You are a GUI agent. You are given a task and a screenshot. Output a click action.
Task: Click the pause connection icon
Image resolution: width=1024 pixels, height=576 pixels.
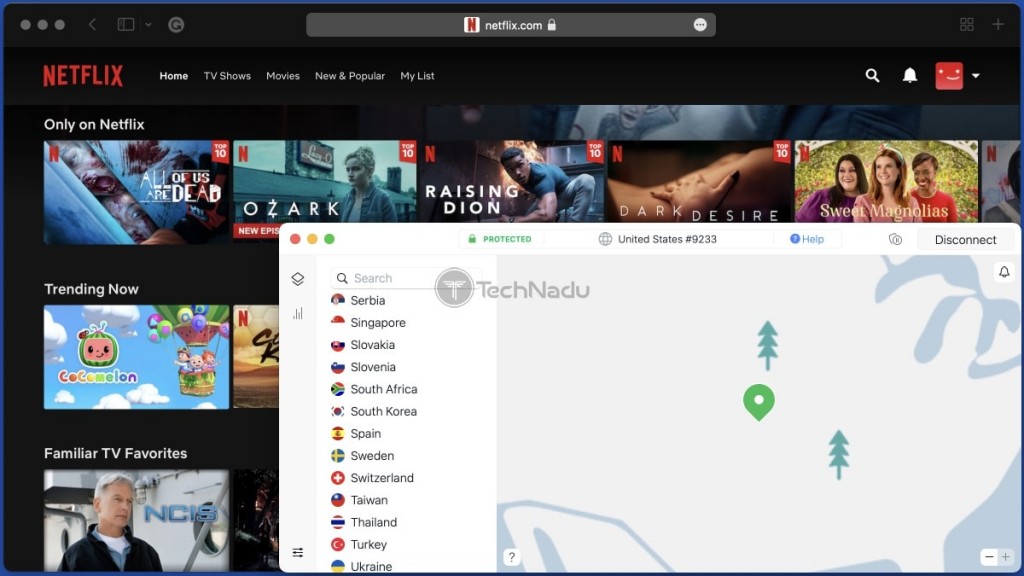click(895, 240)
